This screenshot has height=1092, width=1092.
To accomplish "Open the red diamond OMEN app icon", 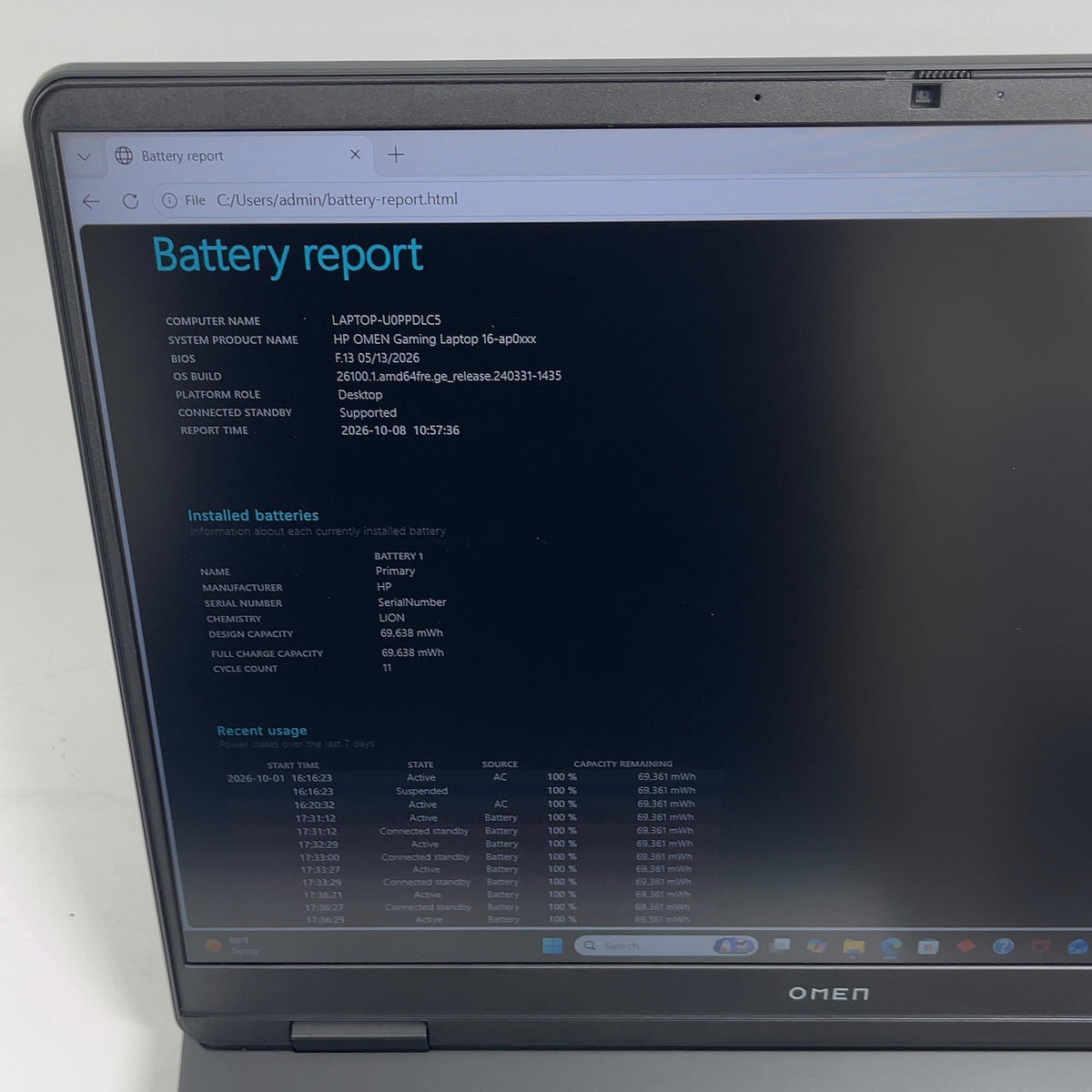I will [966, 946].
